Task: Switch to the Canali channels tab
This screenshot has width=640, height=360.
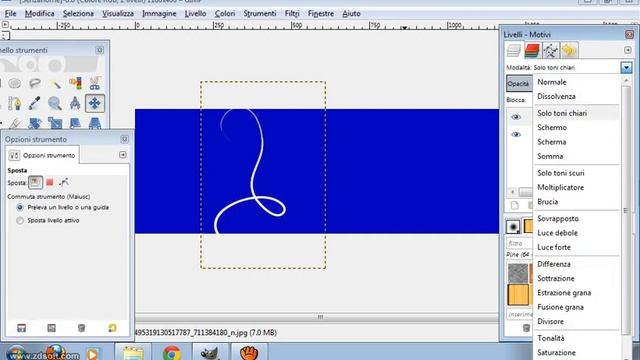Action: (x=532, y=50)
